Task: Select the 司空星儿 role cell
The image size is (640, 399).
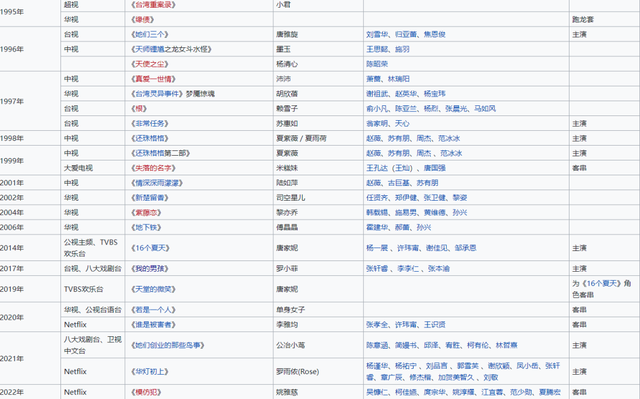Action: click(318, 198)
